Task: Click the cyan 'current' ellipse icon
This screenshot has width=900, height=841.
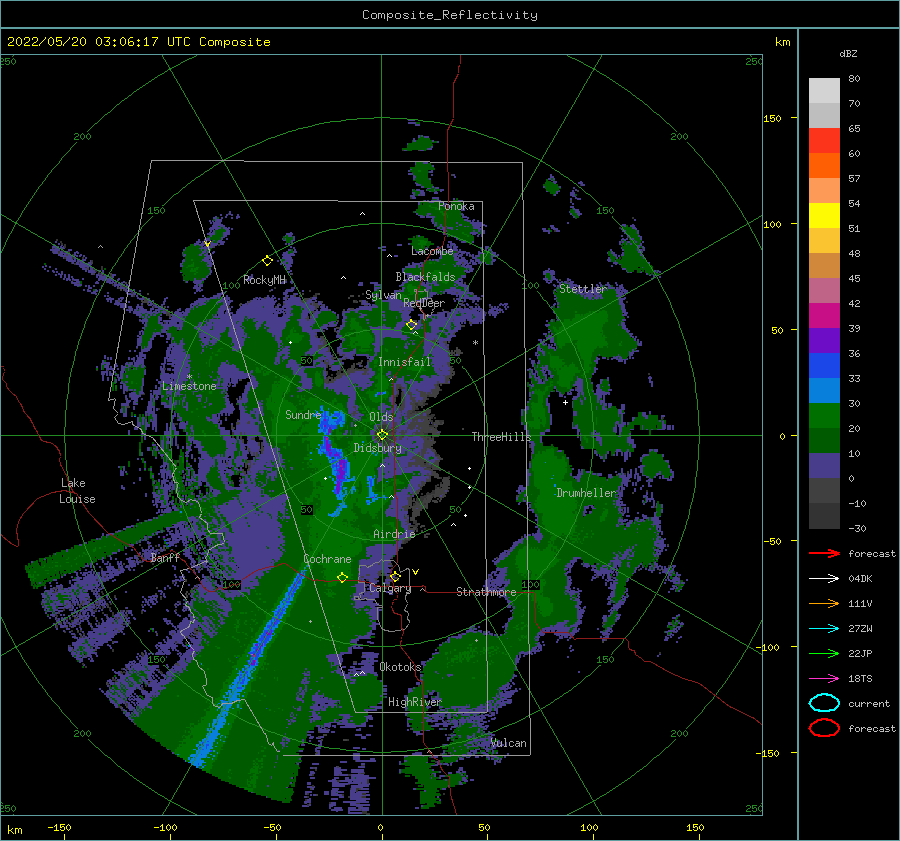Action: (x=824, y=703)
